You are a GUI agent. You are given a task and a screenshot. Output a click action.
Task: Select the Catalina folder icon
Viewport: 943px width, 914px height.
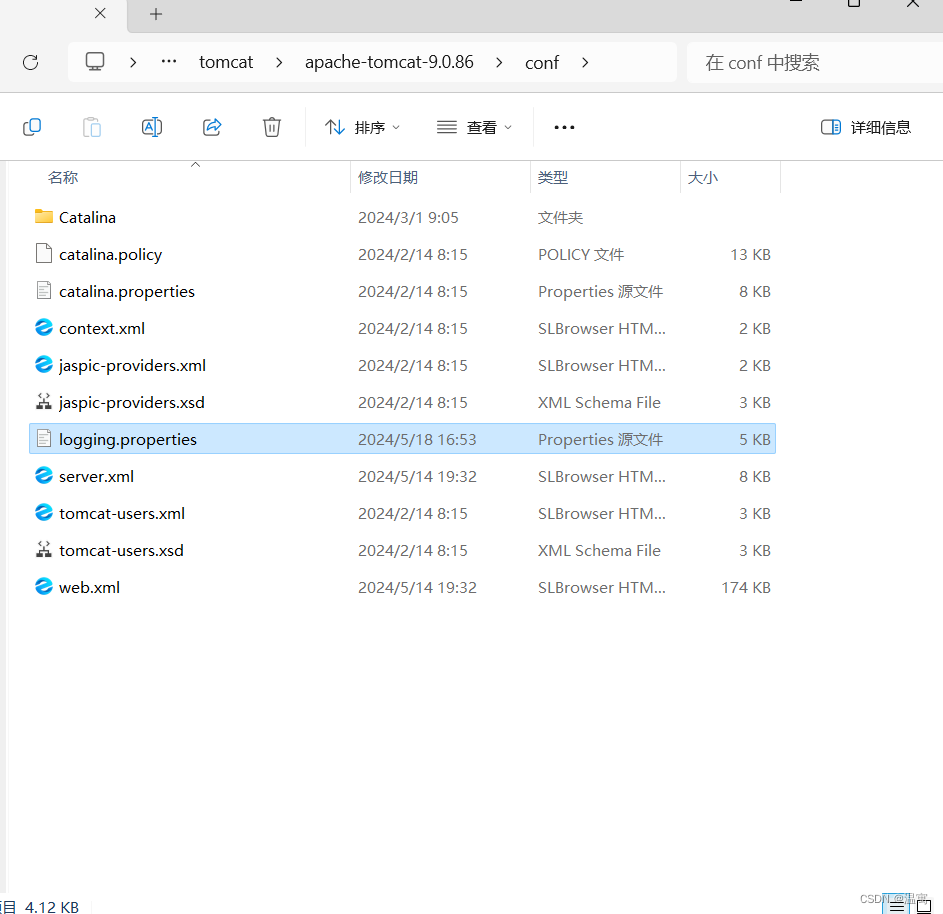click(x=44, y=216)
